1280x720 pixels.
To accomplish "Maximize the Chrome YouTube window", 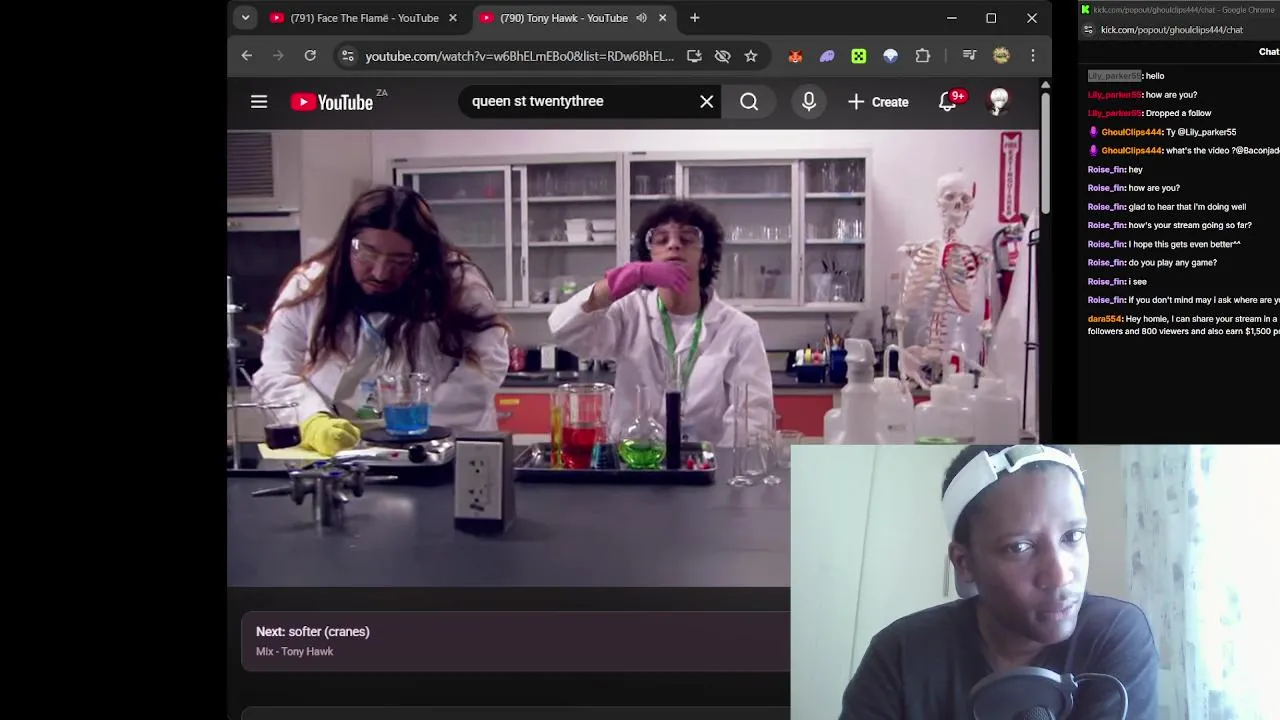I will pyautogui.click(x=991, y=18).
